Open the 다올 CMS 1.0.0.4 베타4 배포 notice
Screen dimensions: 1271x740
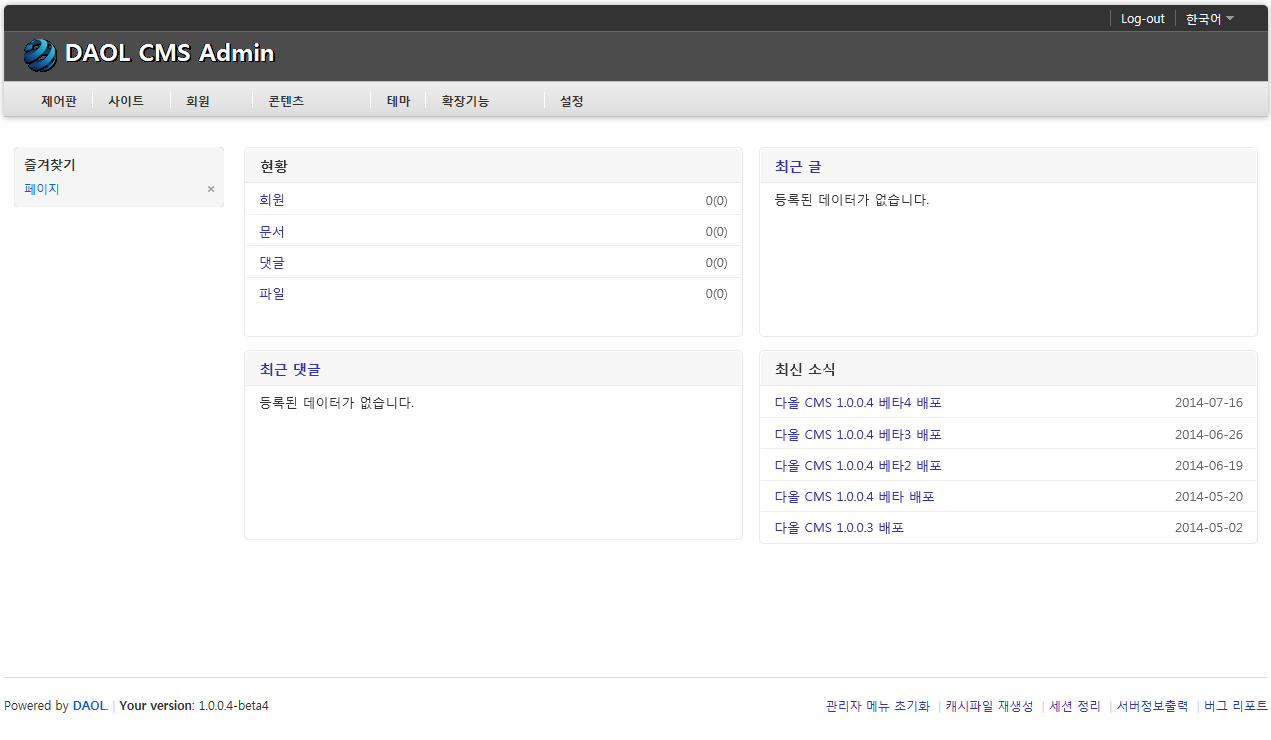click(857, 402)
